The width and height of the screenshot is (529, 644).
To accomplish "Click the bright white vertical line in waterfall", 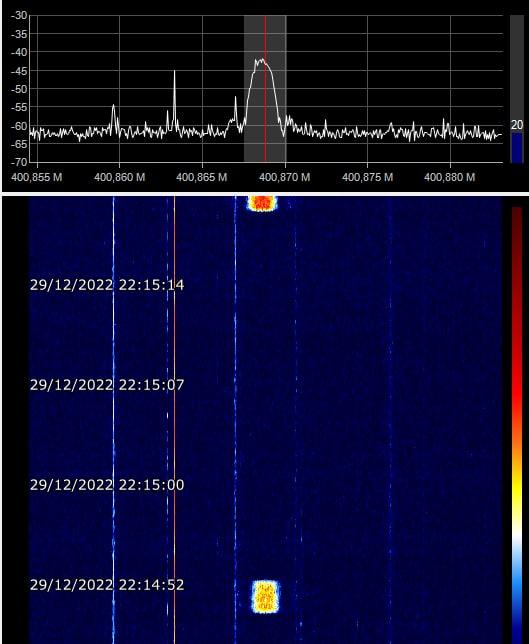I will point(114,419).
